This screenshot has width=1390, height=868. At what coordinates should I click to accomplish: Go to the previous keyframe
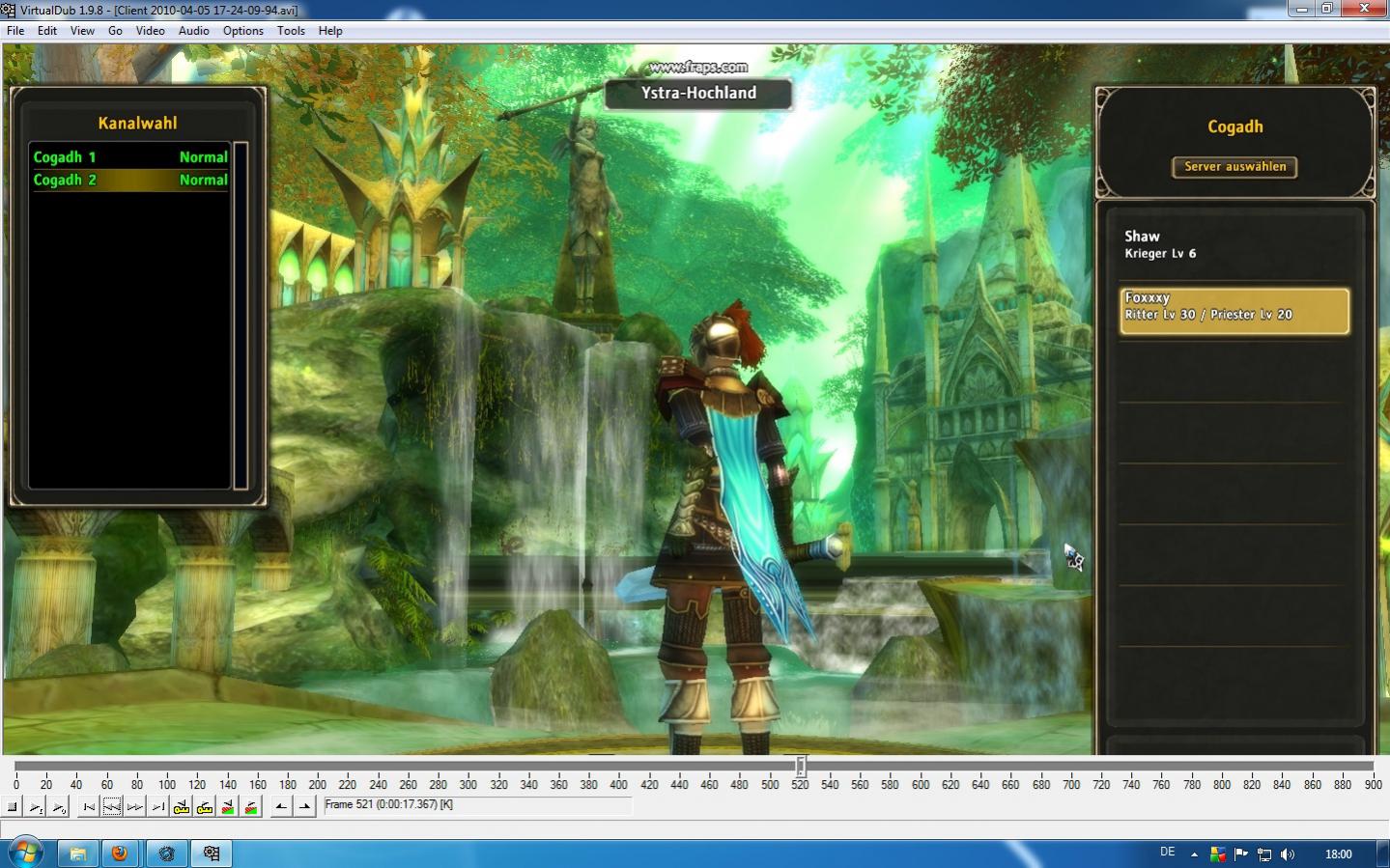[x=182, y=806]
